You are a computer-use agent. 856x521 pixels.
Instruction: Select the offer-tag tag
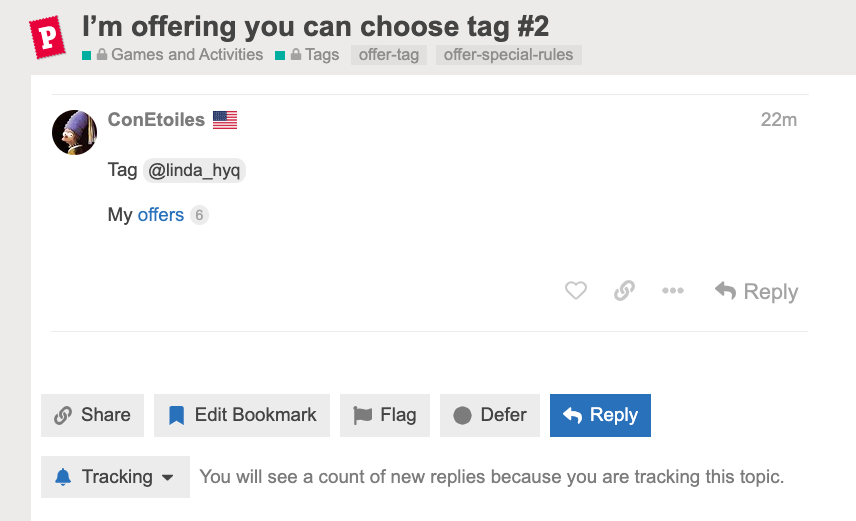(389, 55)
